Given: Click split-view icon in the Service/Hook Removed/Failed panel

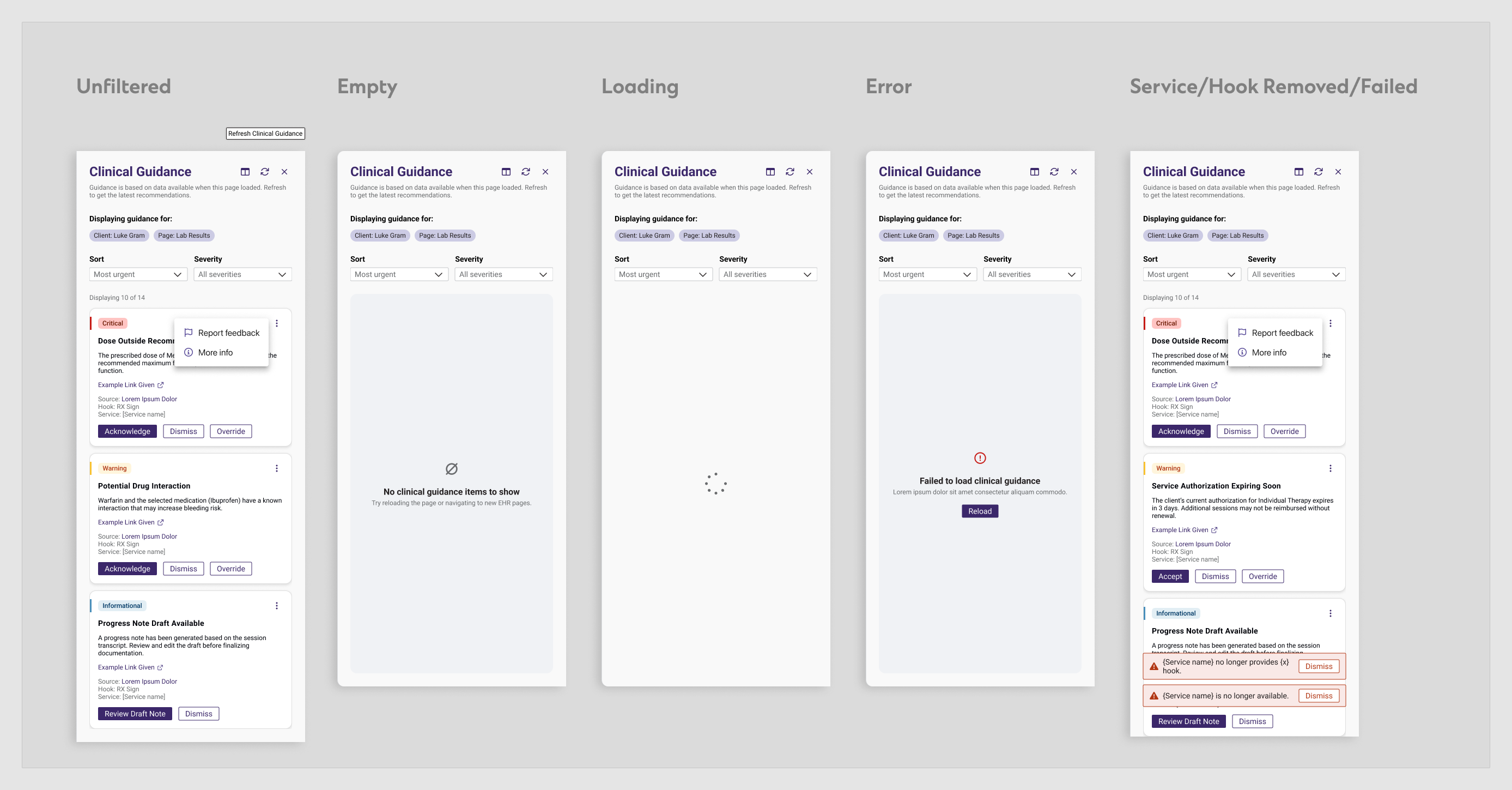Looking at the screenshot, I should [x=1298, y=172].
